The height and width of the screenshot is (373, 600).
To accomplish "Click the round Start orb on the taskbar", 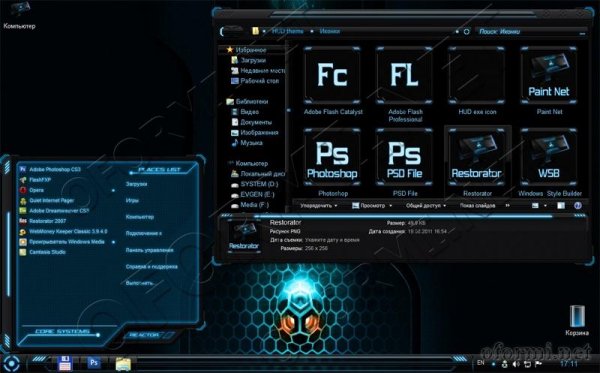I will pyautogui.click(x=11, y=363).
